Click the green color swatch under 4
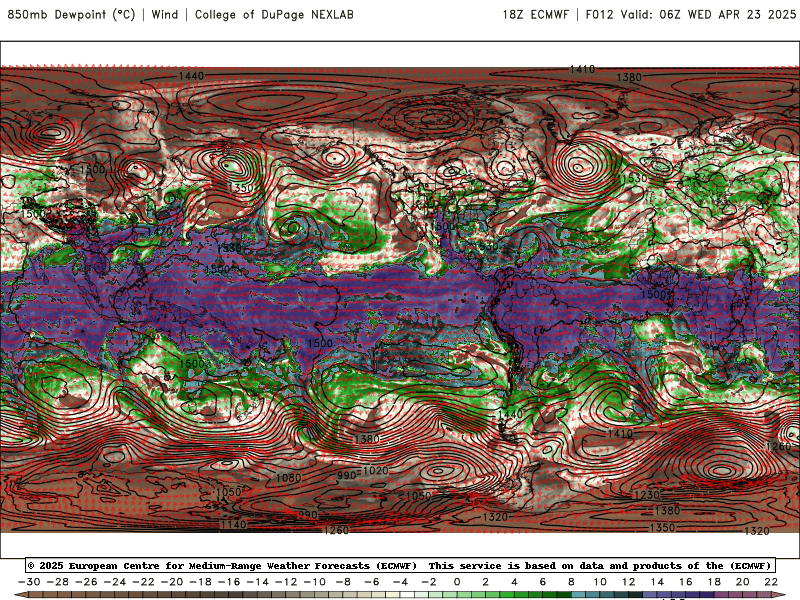800x600 pixels. (x=521, y=595)
